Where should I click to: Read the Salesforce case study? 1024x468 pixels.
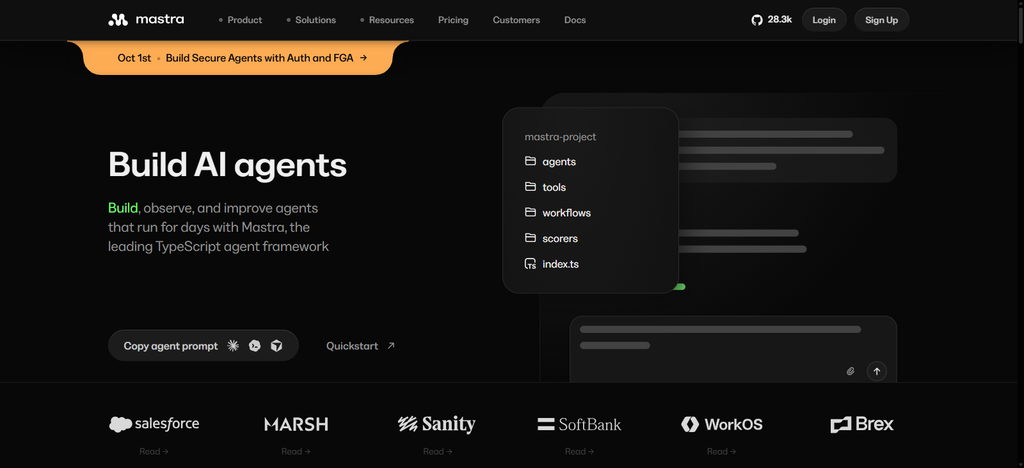click(x=153, y=451)
